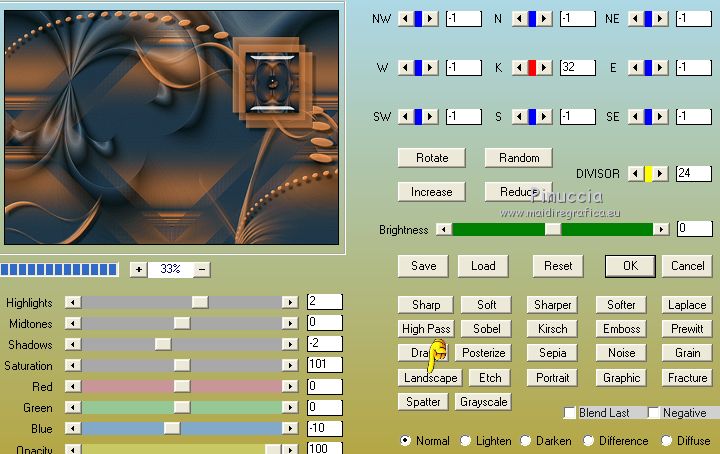720x454 pixels.
Task: Select the Normal blend mode radio
Action: coord(405,441)
